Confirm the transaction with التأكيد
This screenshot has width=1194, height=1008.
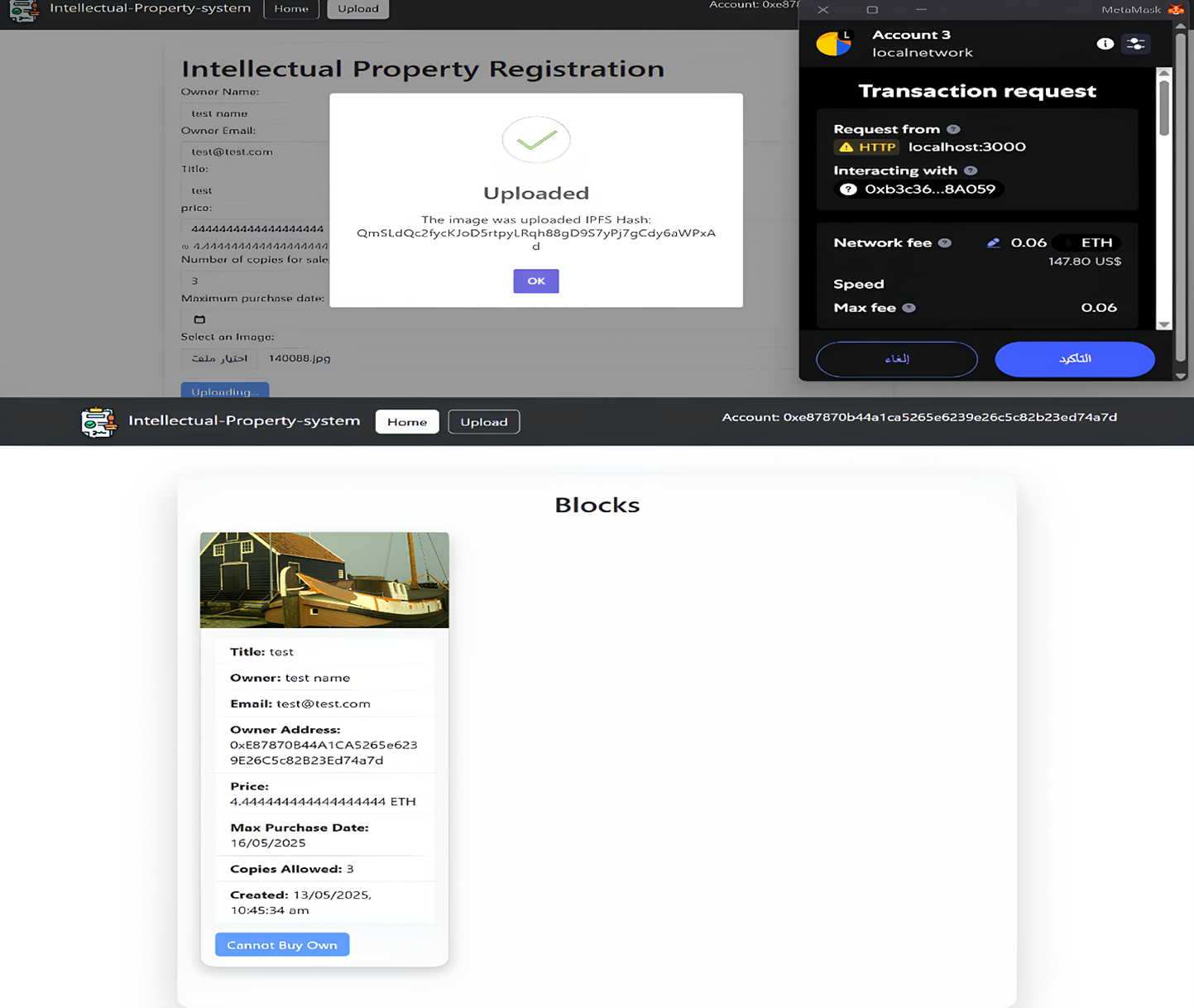tap(1075, 359)
